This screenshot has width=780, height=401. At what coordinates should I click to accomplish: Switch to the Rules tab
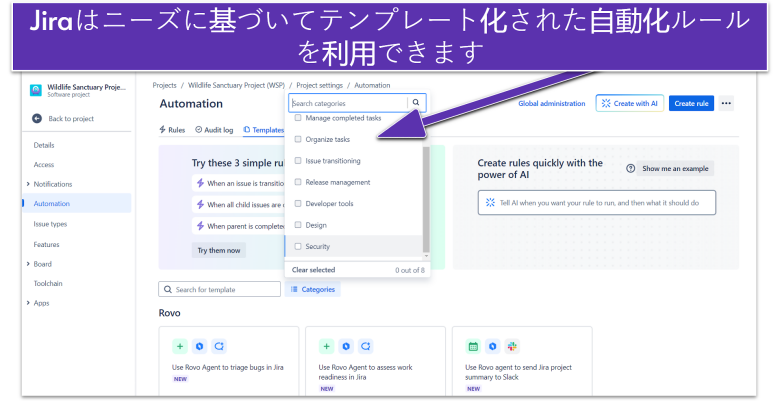click(172, 130)
